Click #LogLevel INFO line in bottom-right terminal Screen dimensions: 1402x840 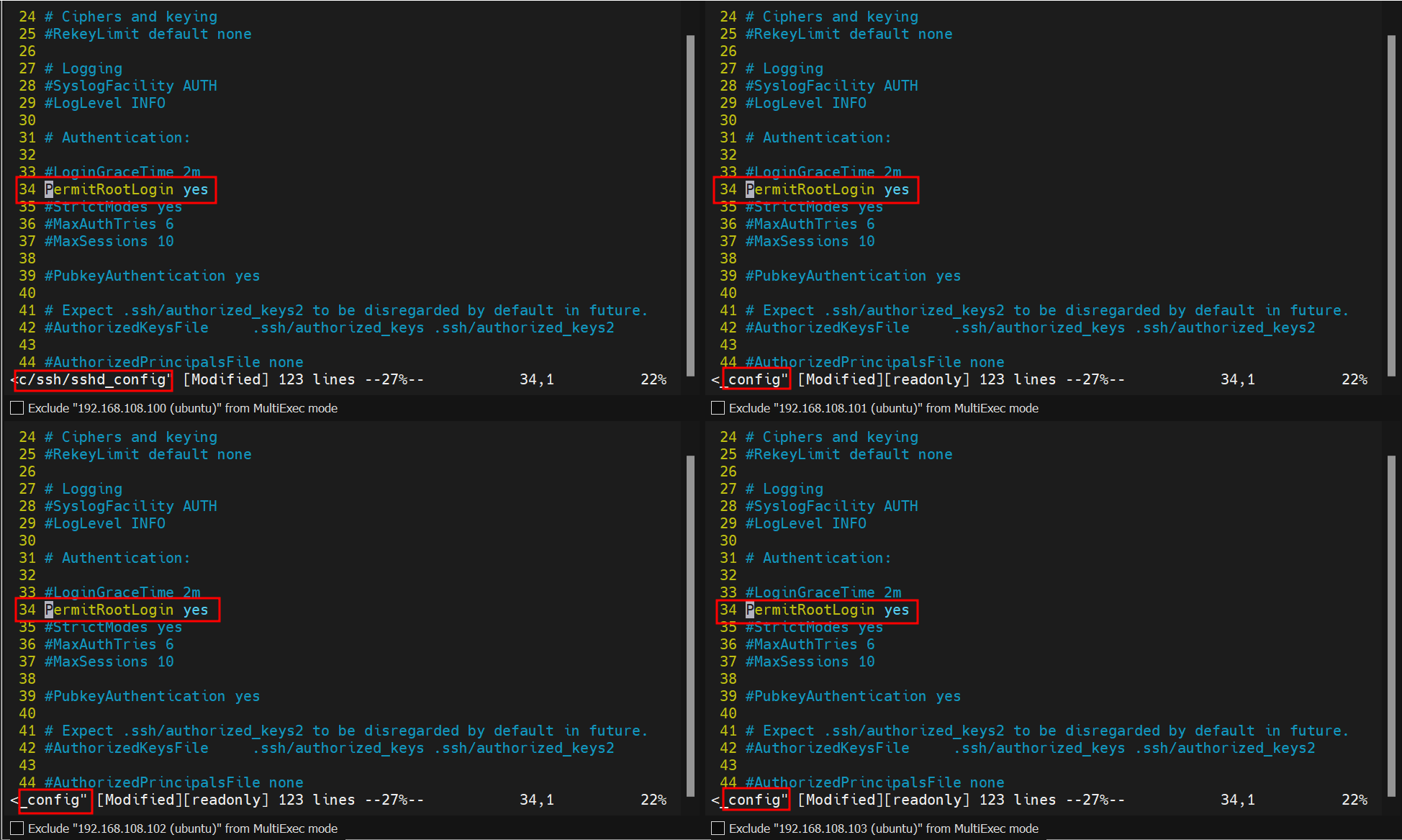pyautogui.click(x=805, y=523)
